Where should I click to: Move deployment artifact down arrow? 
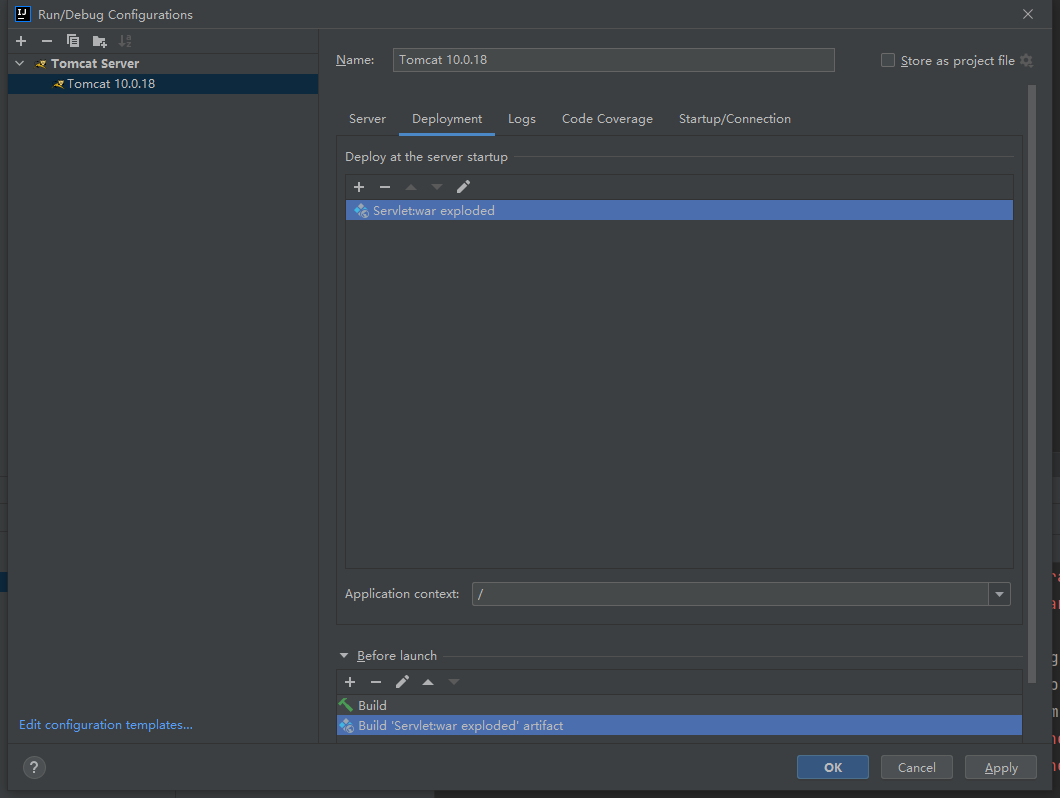(x=437, y=187)
